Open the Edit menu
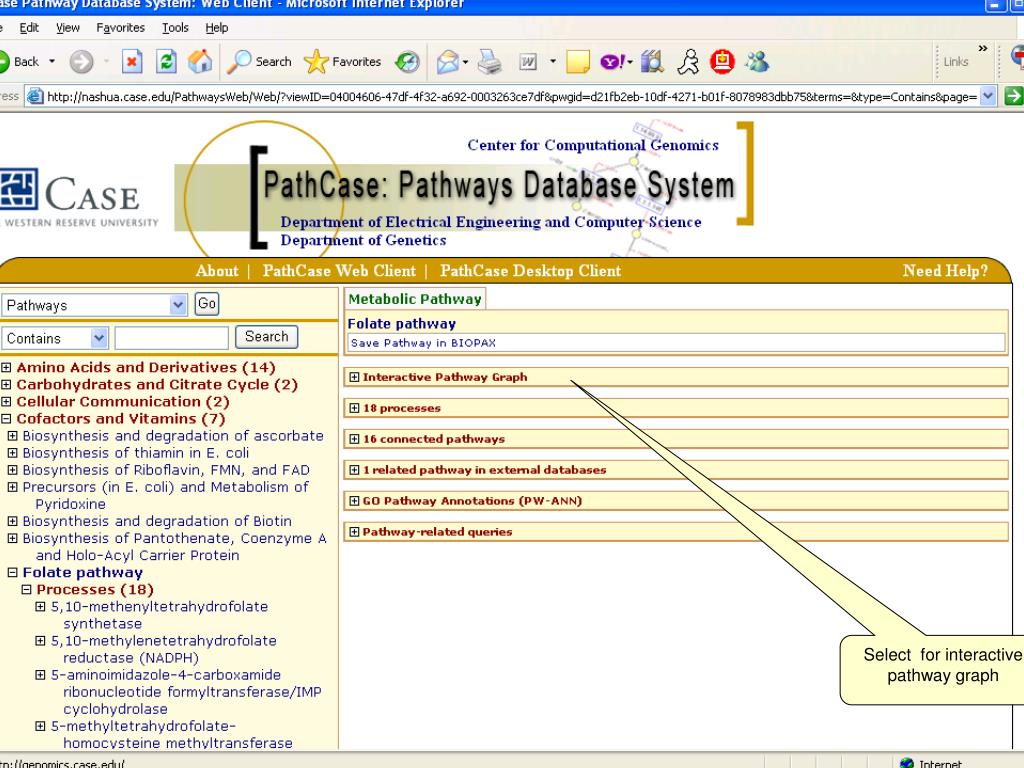The width and height of the screenshot is (1024, 768). click(x=29, y=27)
